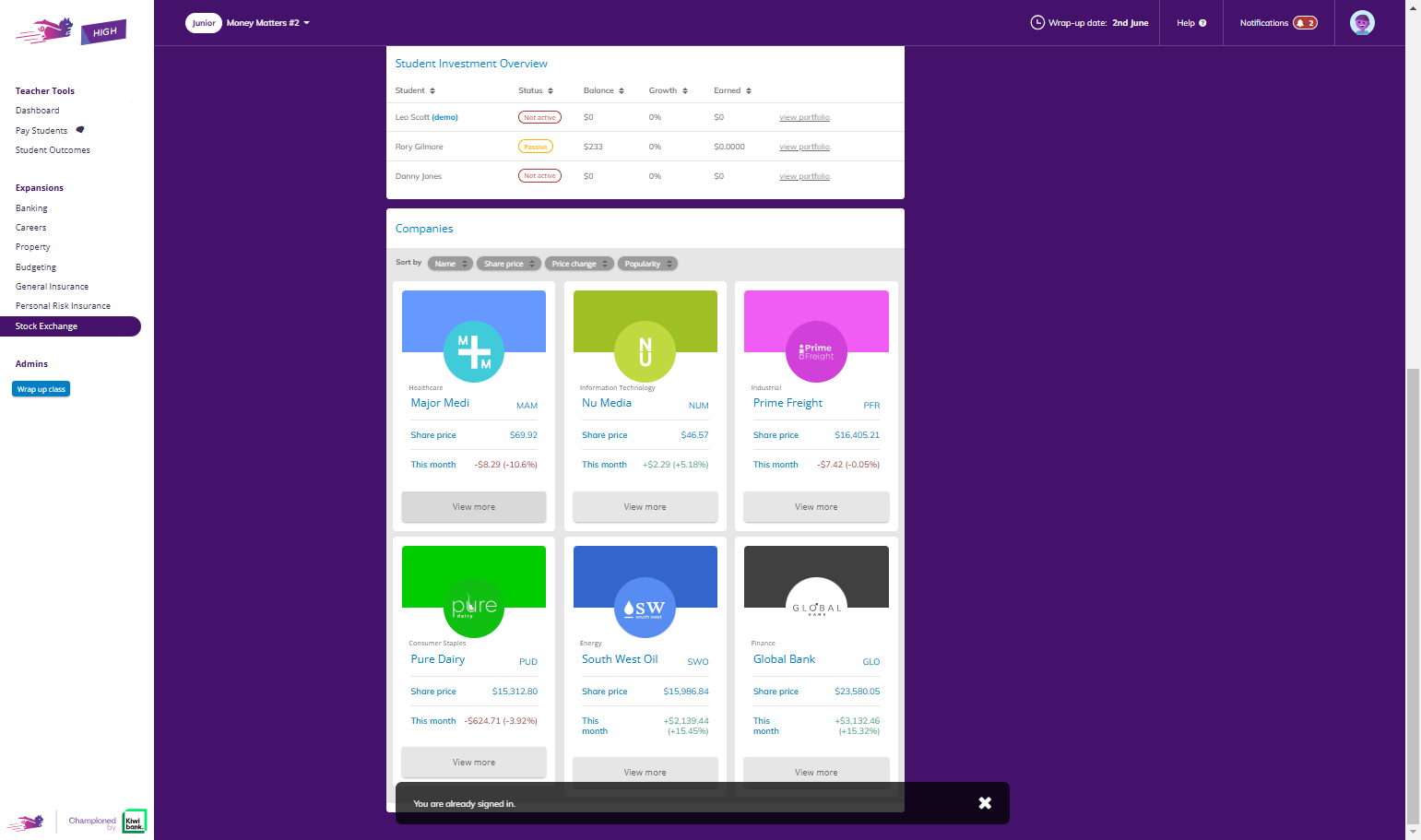Sort student table by Earned column
The height and width of the screenshot is (840, 1421).
click(x=733, y=90)
